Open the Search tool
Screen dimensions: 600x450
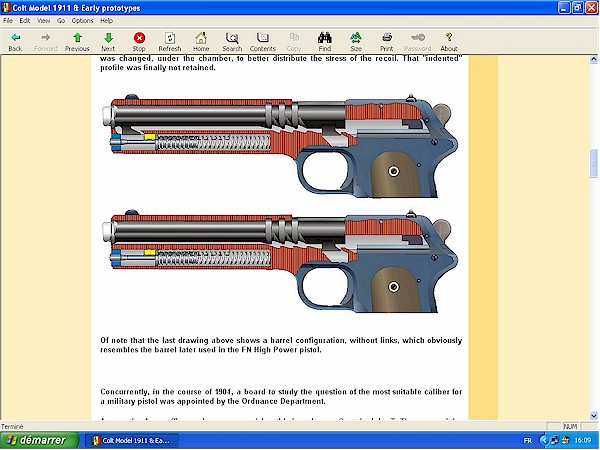[x=232, y=42]
